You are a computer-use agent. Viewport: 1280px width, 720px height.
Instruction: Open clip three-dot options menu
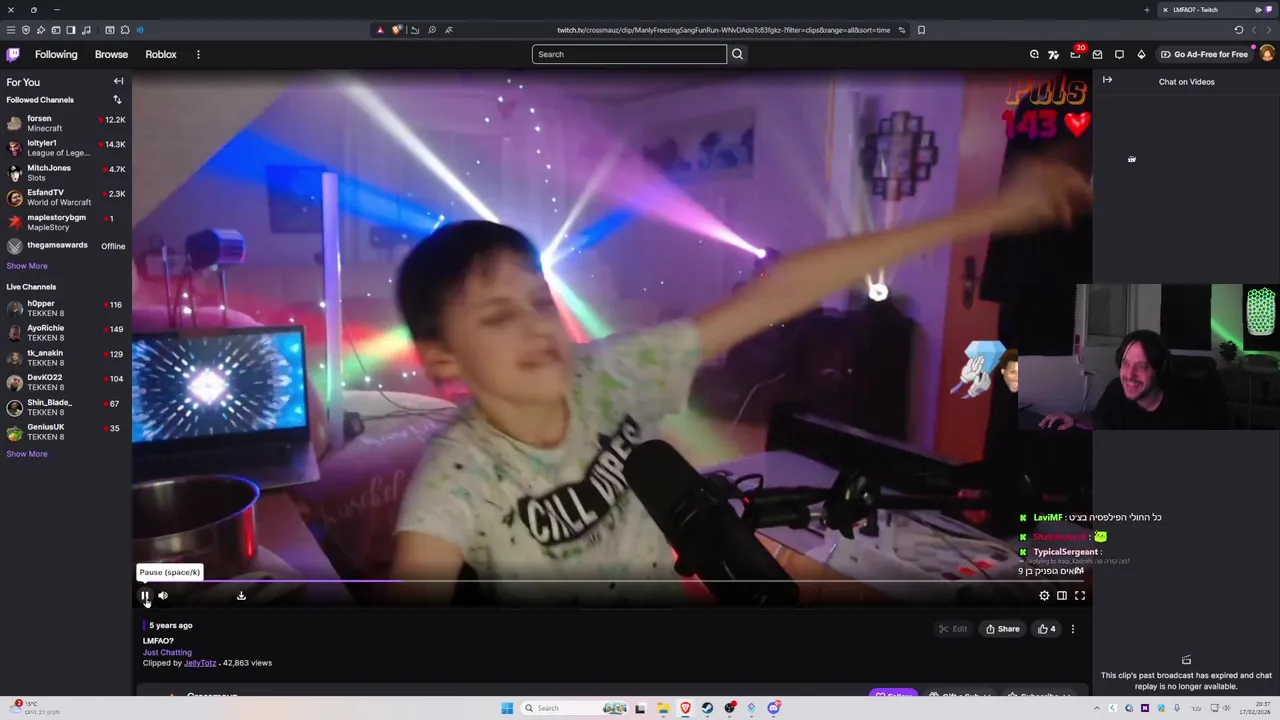point(1073,629)
